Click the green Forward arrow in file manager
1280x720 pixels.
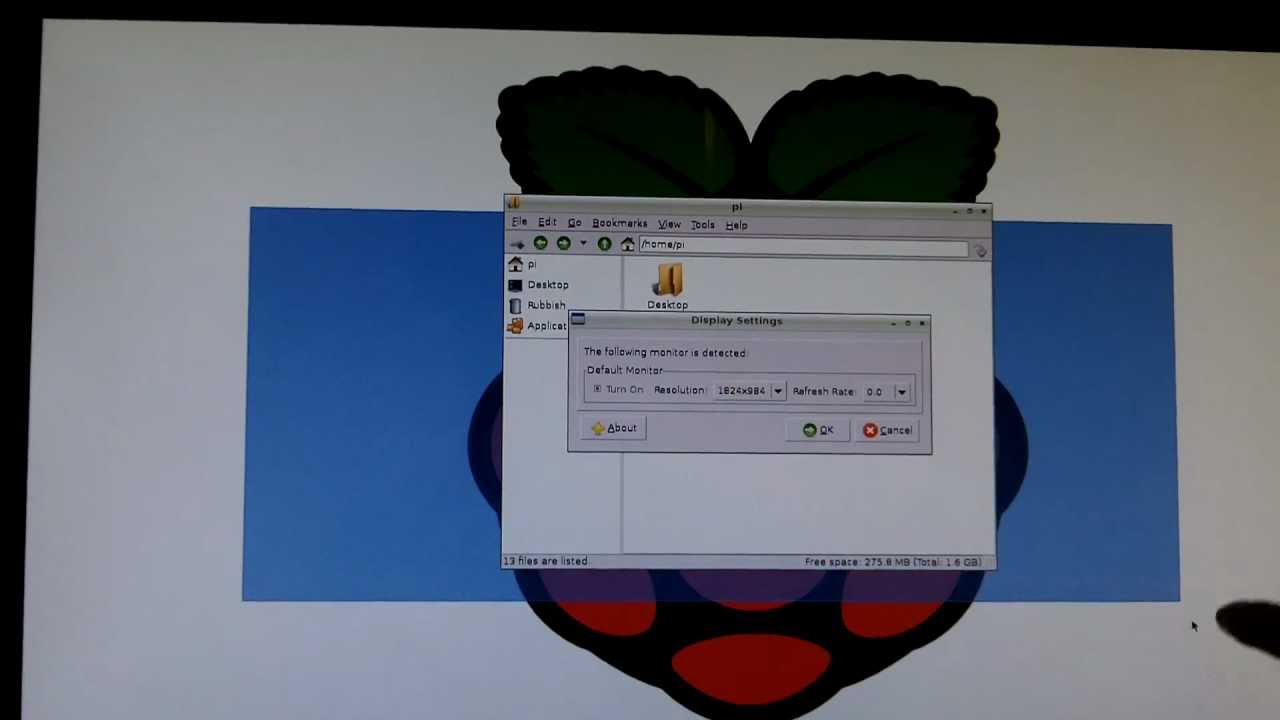(563, 243)
